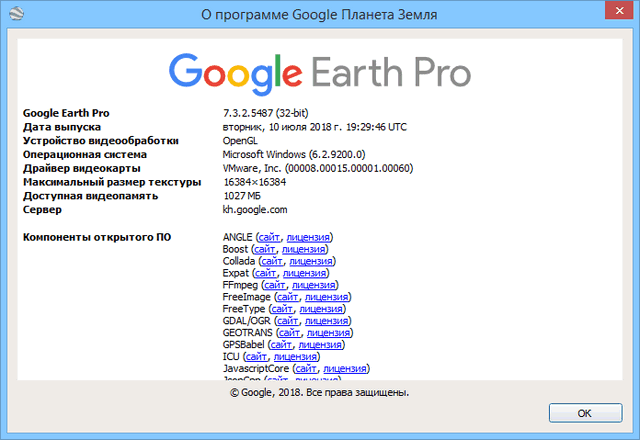
Task: Click the OpenGL value
Action: (240, 141)
